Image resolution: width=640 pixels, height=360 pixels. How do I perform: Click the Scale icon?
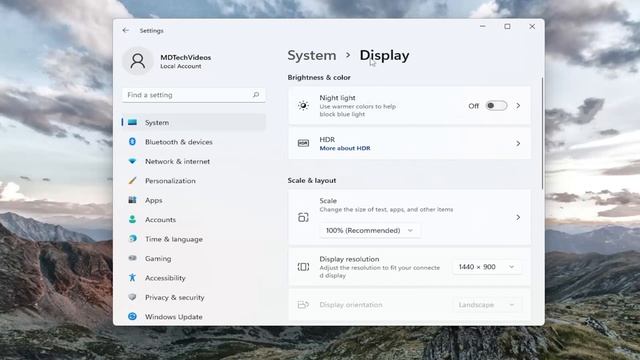303,217
